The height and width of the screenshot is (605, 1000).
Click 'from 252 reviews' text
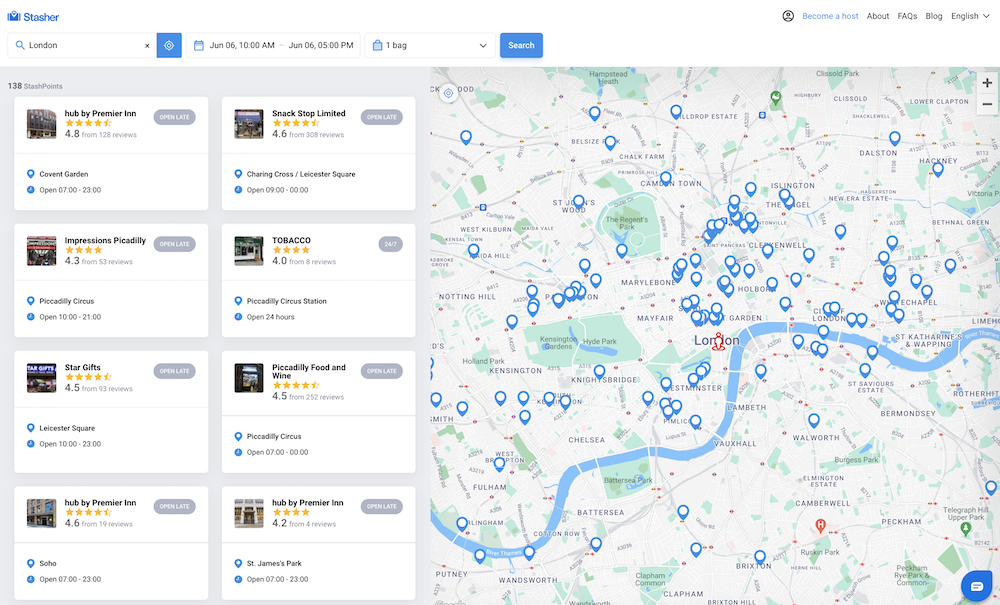[316, 397]
